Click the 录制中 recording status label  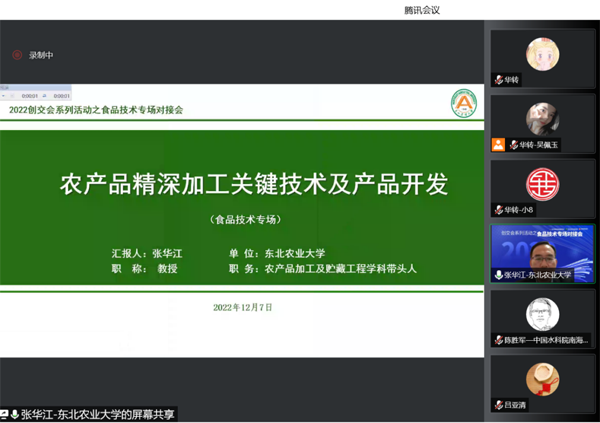pyautogui.click(x=41, y=55)
